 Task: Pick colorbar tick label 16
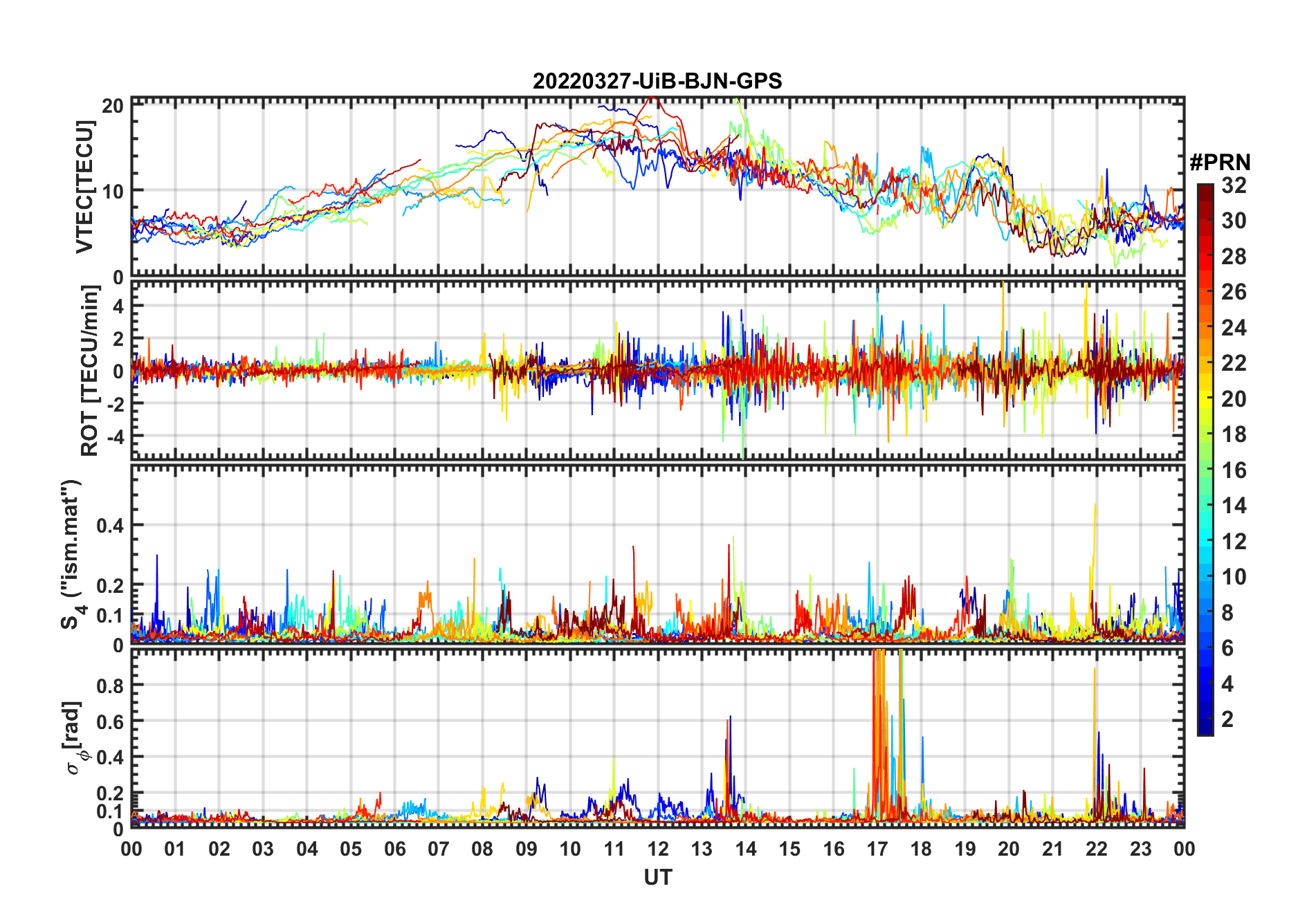click(x=1234, y=470)
